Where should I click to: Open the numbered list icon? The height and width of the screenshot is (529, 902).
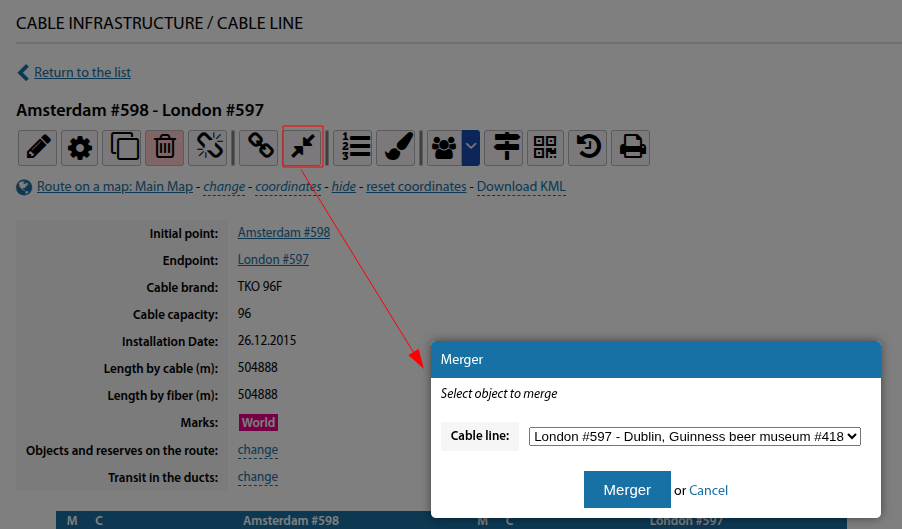coord(354,147)
